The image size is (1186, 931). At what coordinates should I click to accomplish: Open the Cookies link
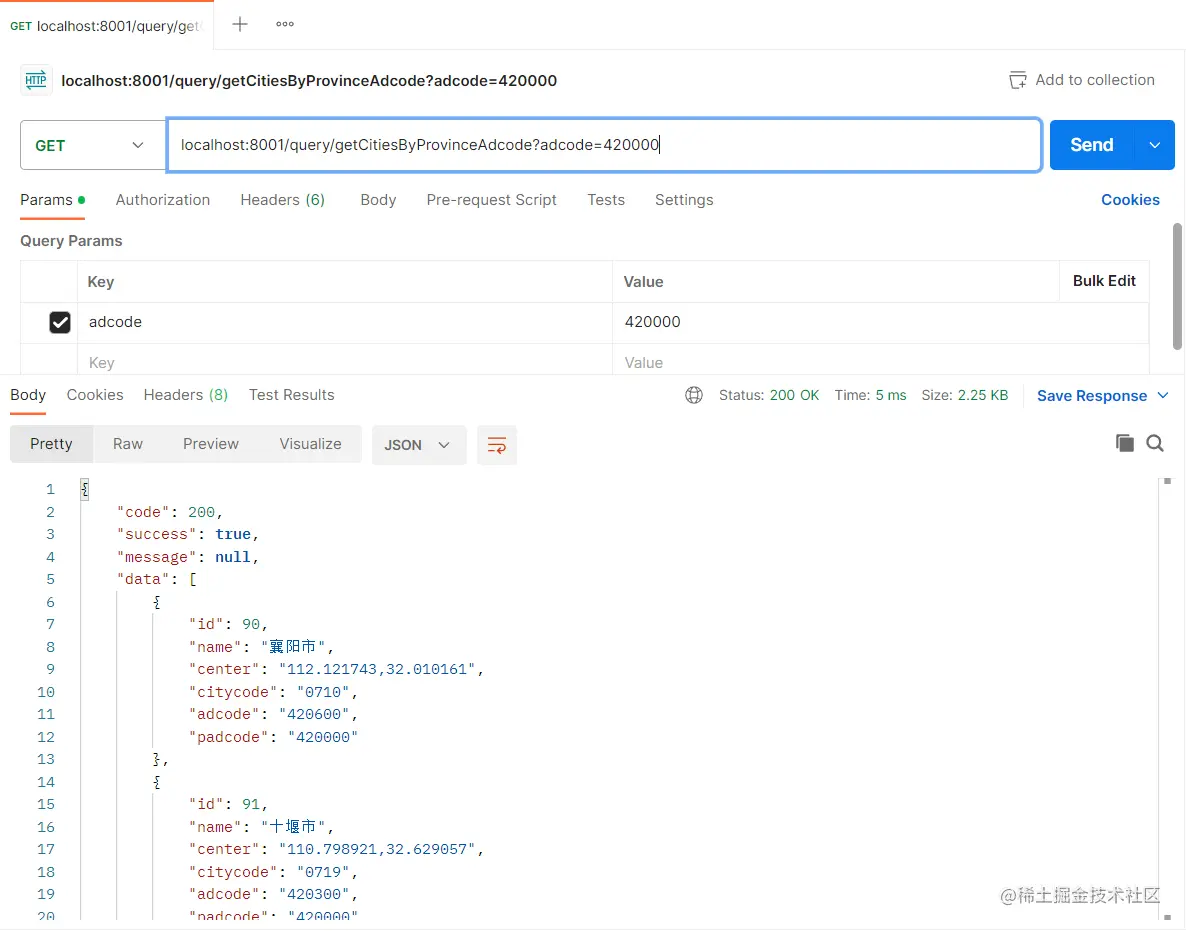[1130, 200]
